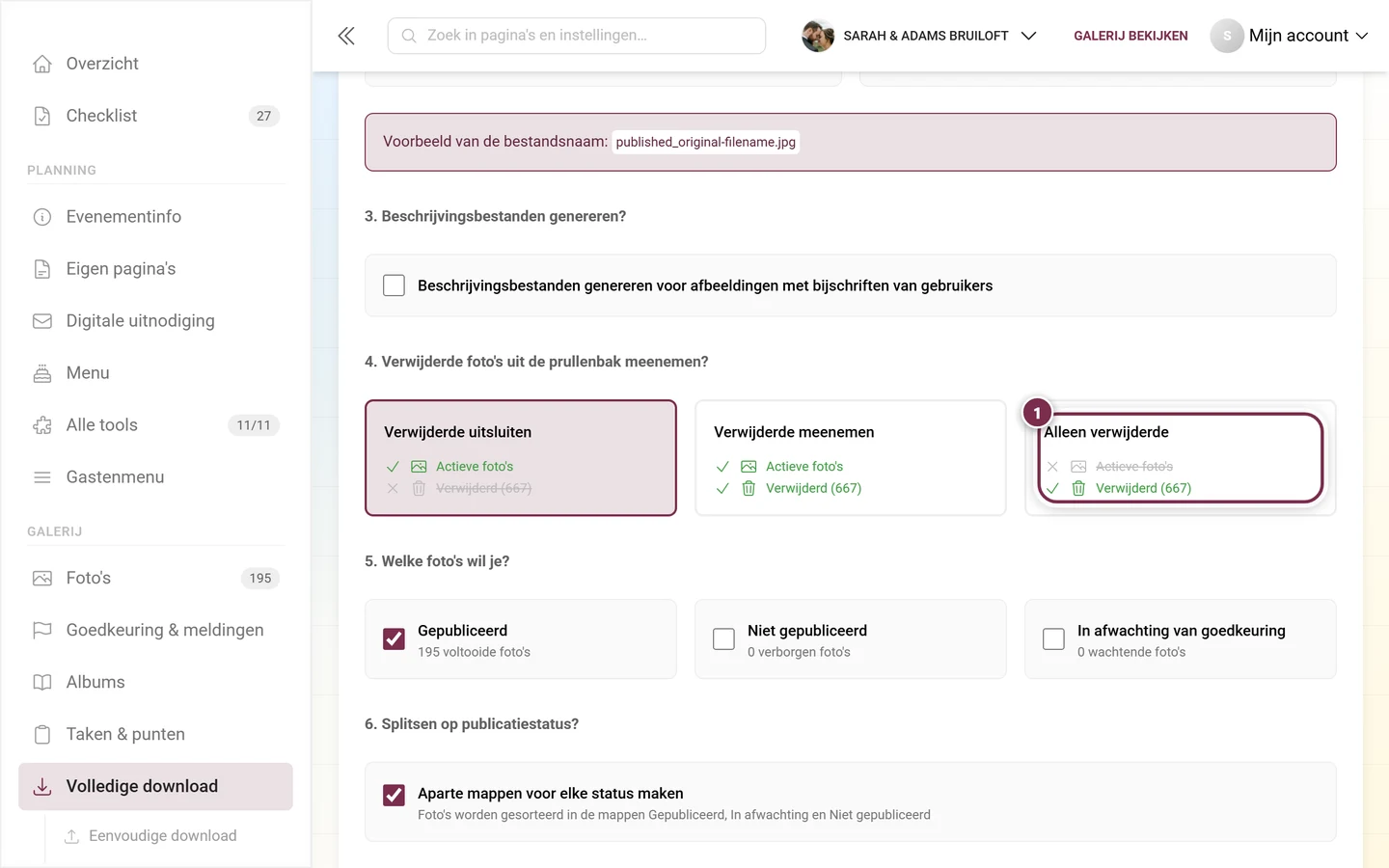Select the Verwijderde uitsluiten option card
This screenshot has height=868, width=1389.
point(521,458)
